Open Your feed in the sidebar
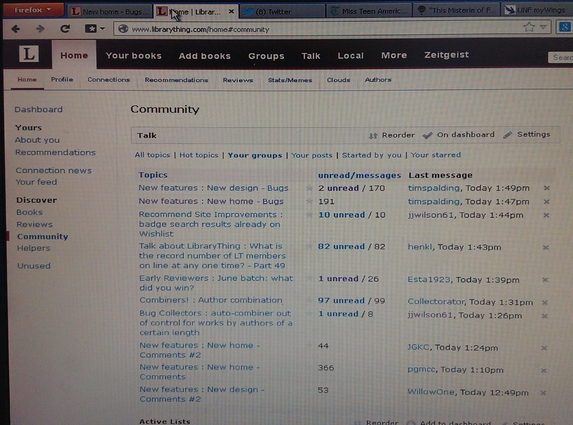Image resolution: width=573 pixels, height=425 pixels. tap(36, 182)
